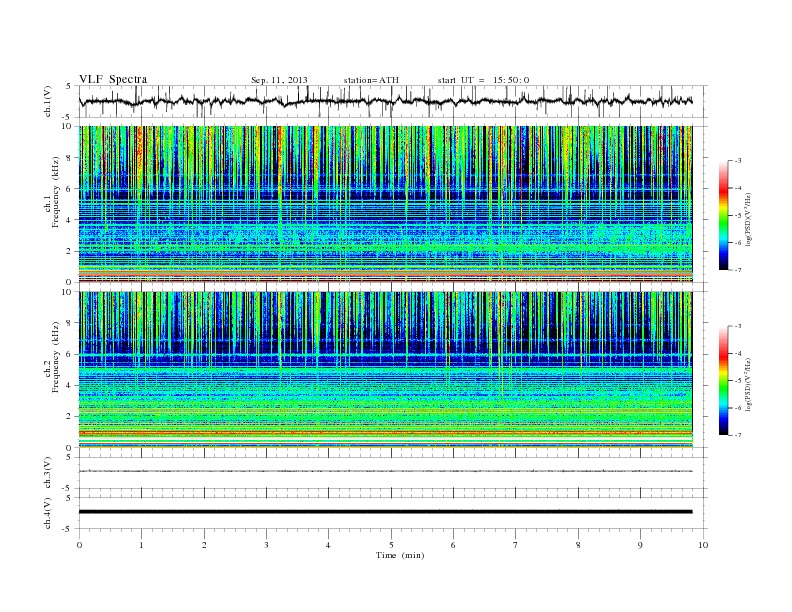Click the 'ch.1(V)' waveform axis label
This screenshot has width=792, height=612.
point(48,101)
